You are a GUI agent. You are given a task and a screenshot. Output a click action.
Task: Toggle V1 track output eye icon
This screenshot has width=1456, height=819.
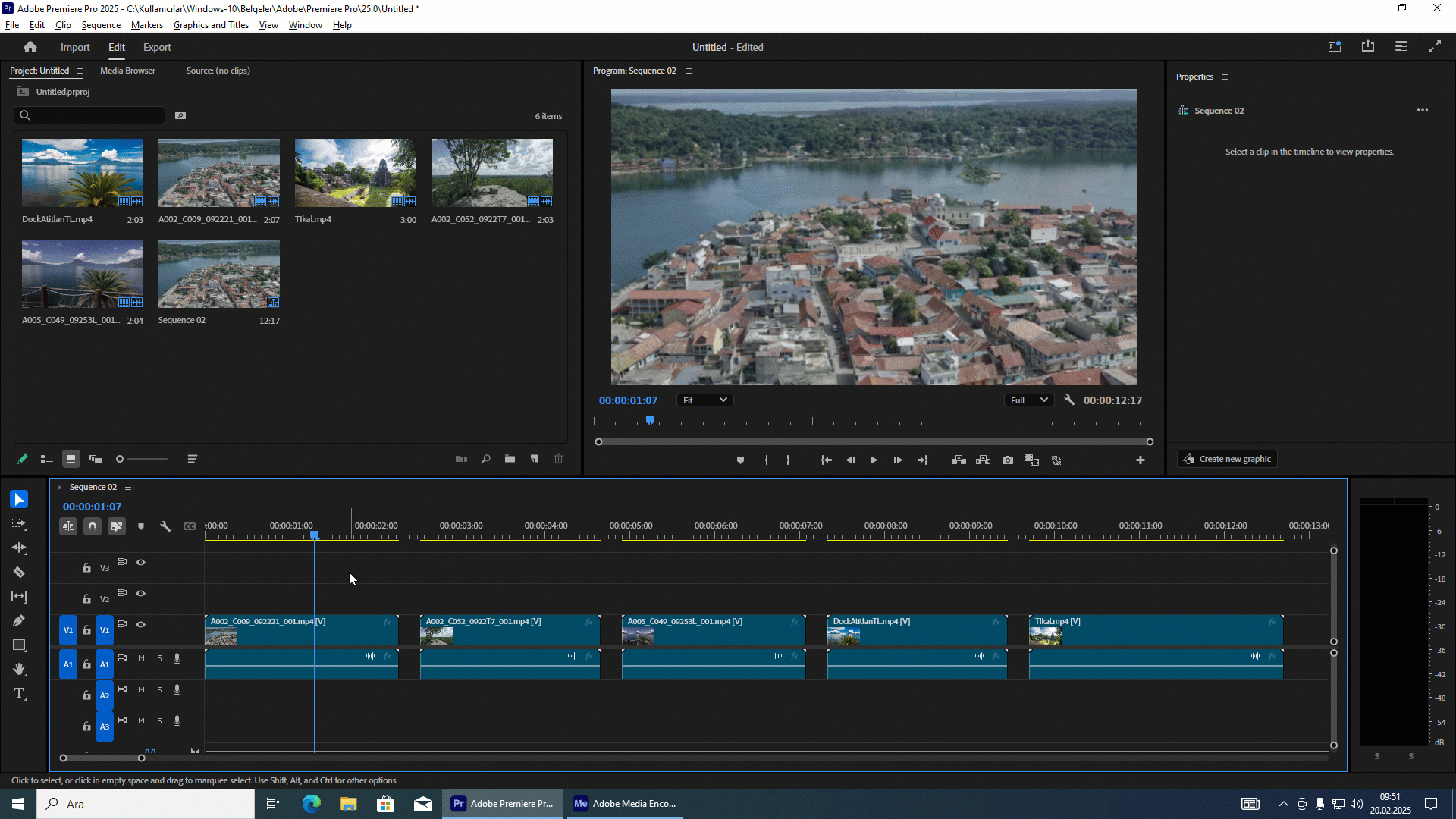(140, 625)
